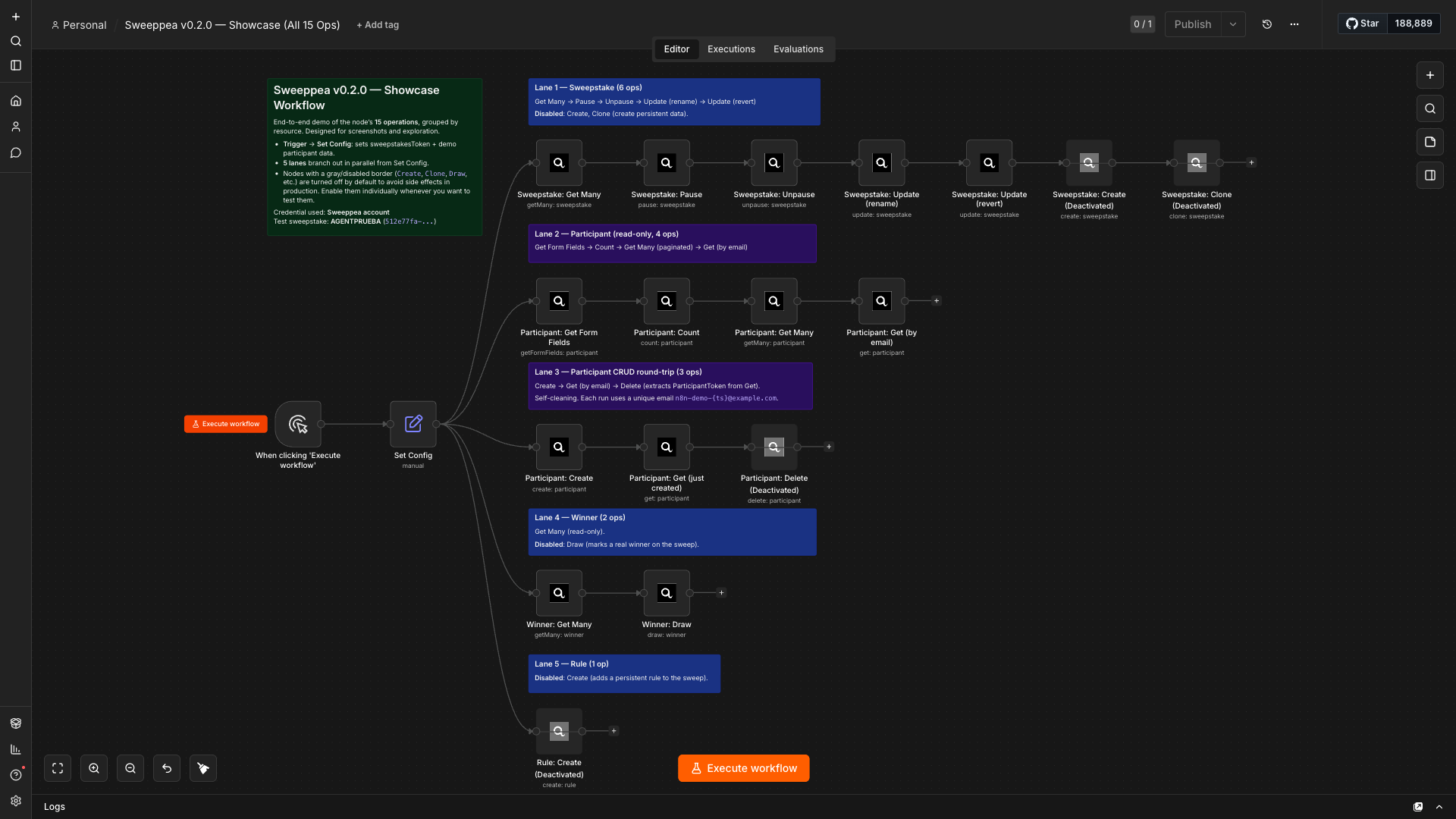
Task: Select the Editor tab
Action: pos(676,49)
